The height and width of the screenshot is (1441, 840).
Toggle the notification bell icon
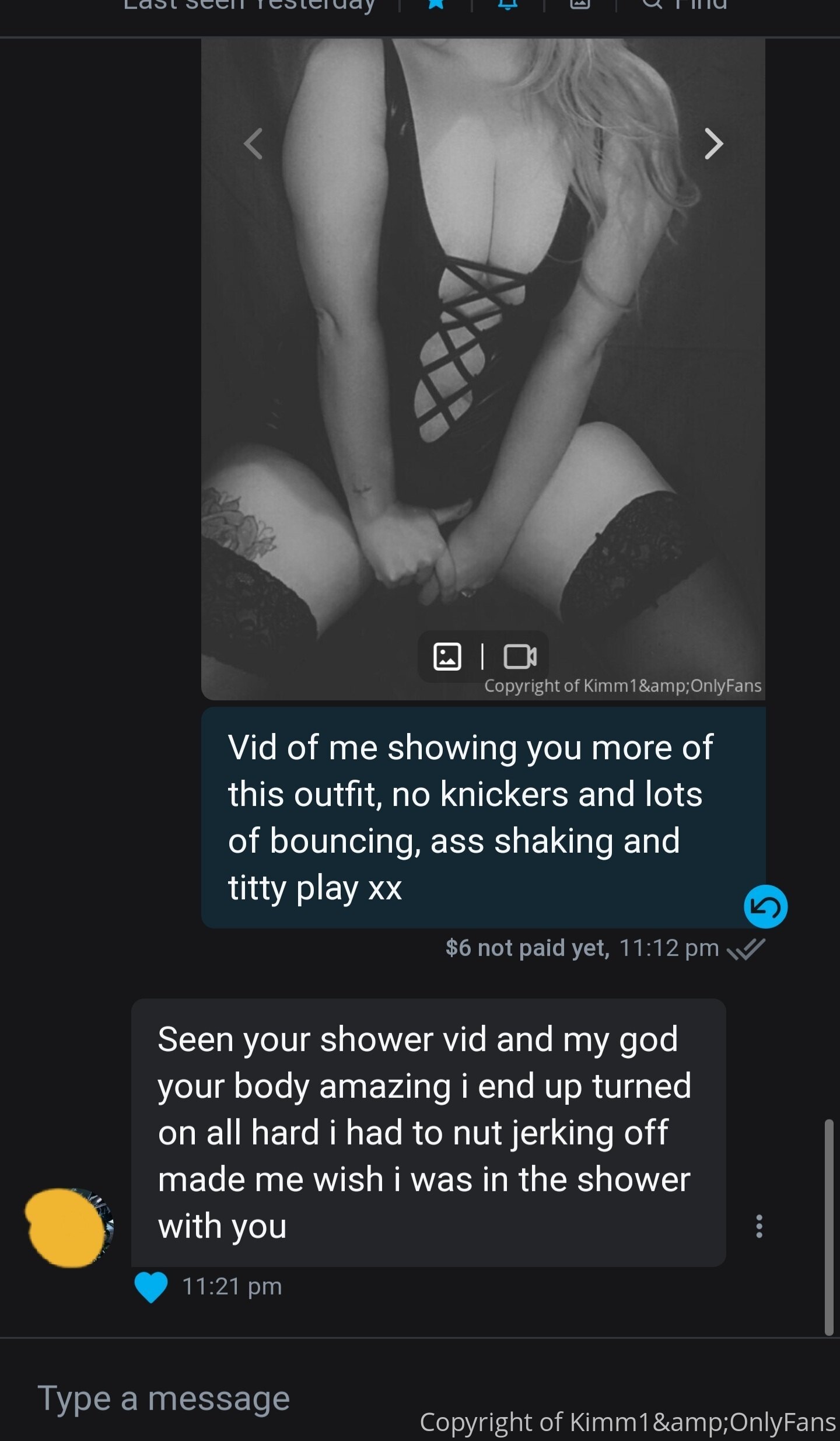508,5
